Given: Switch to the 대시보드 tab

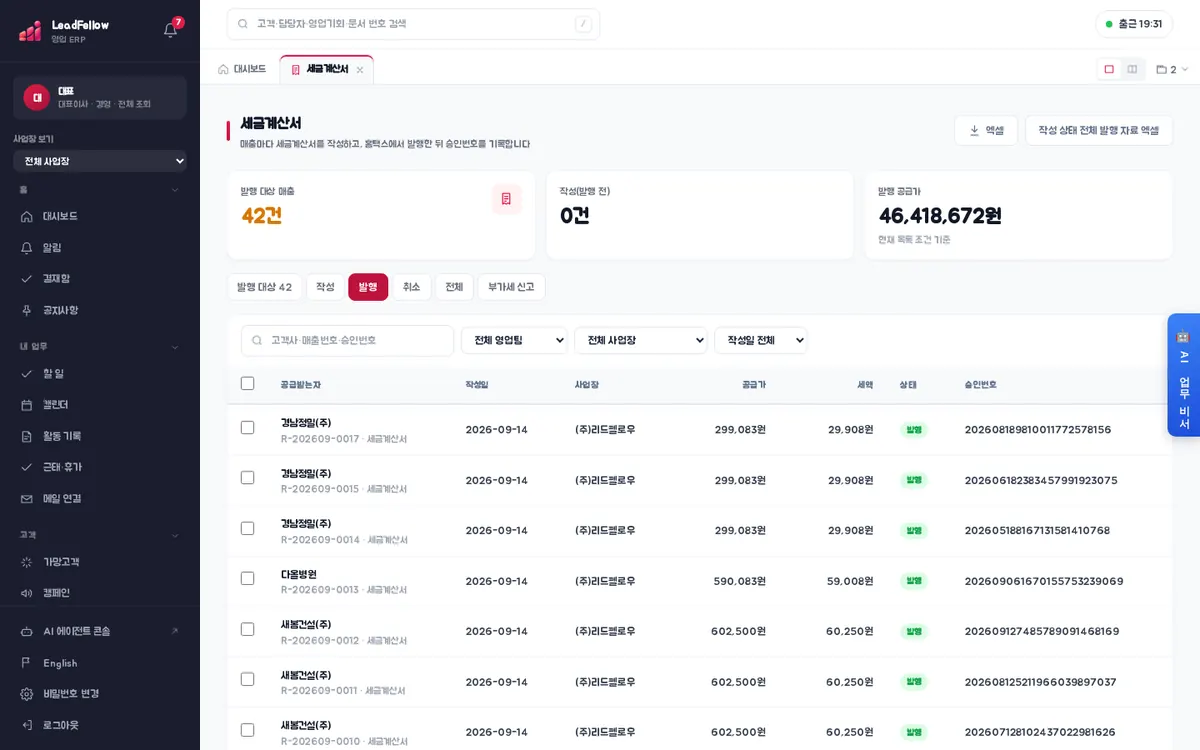Looking at the screenshot, I should pyautogui.click(x=242, y=69).
